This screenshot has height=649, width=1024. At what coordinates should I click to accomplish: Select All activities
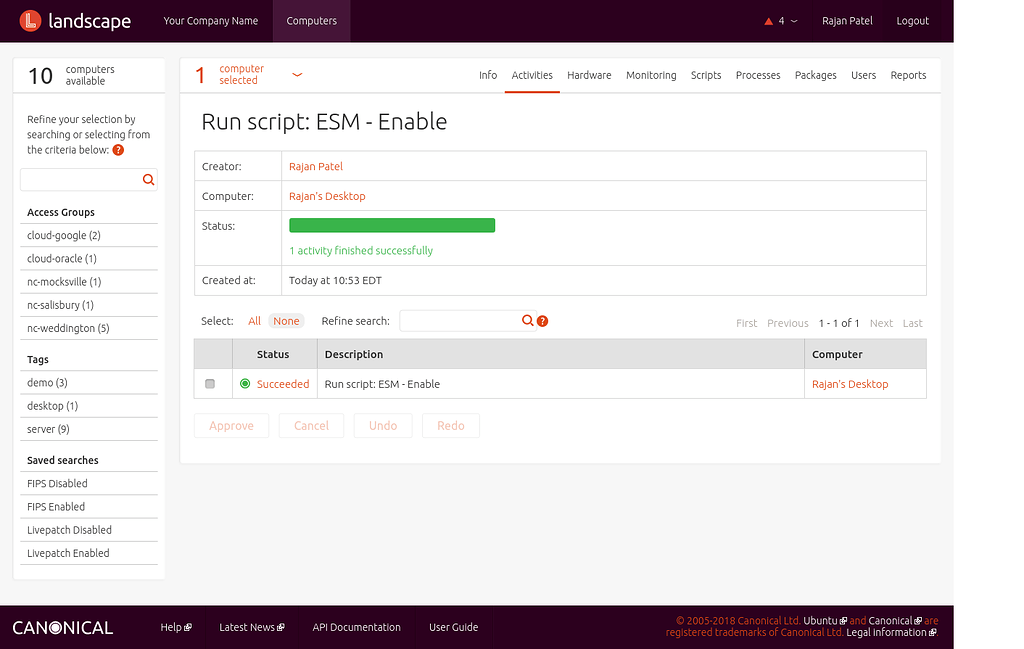(254, 321)
